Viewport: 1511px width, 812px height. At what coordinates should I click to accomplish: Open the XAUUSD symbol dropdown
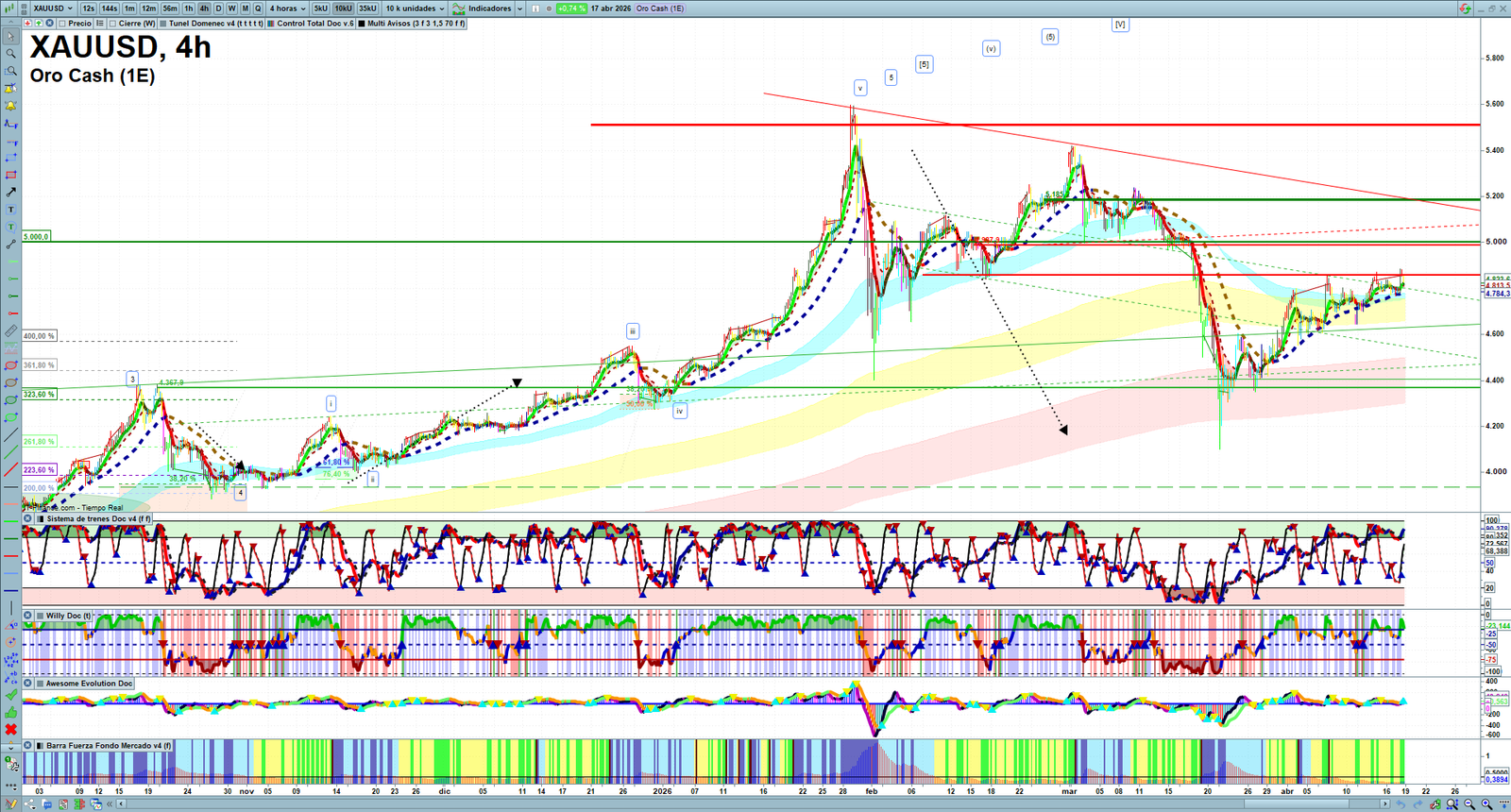pyautogui.click(x=53, y=8)
